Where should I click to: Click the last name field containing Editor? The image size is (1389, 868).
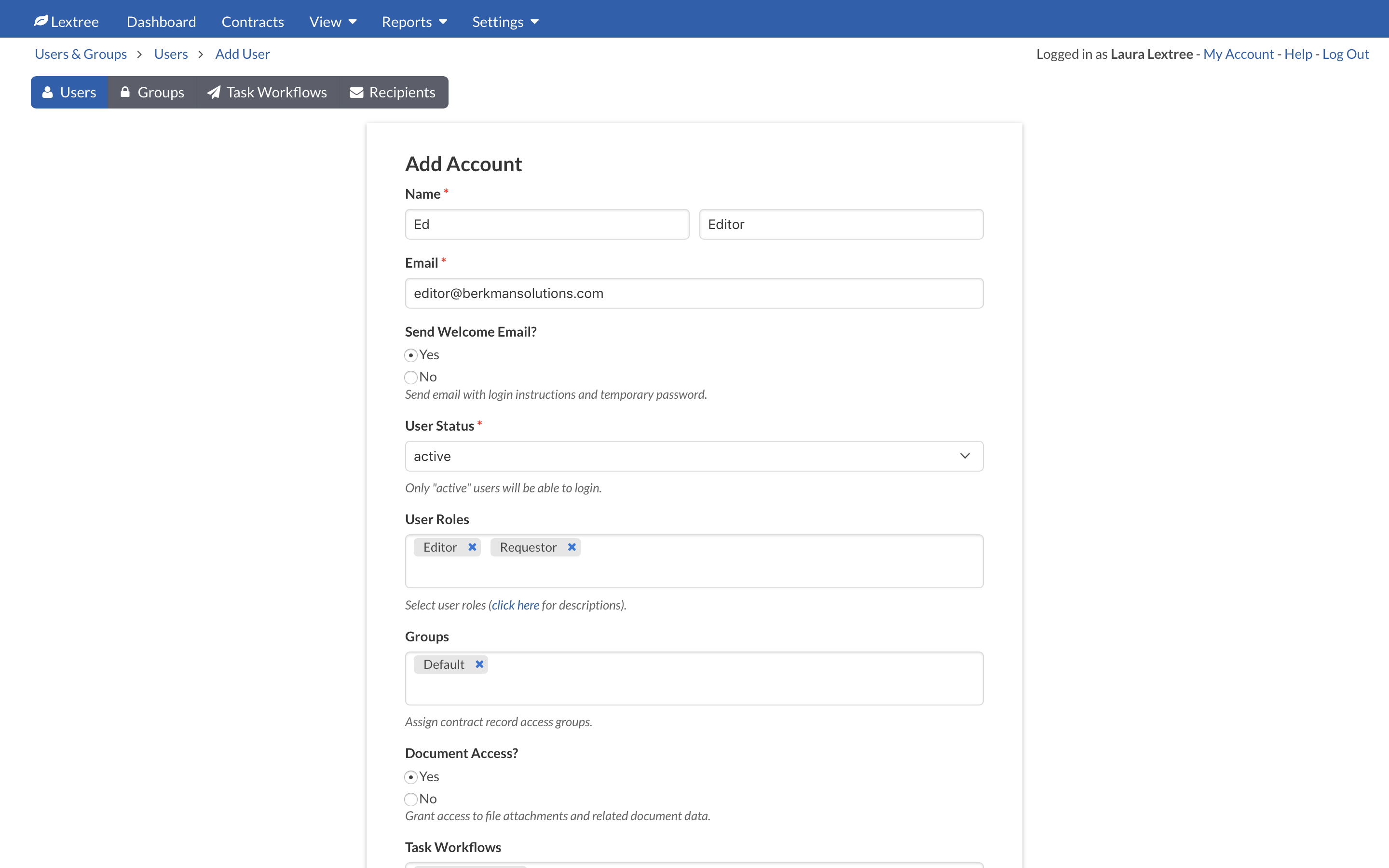click(841, 224)
